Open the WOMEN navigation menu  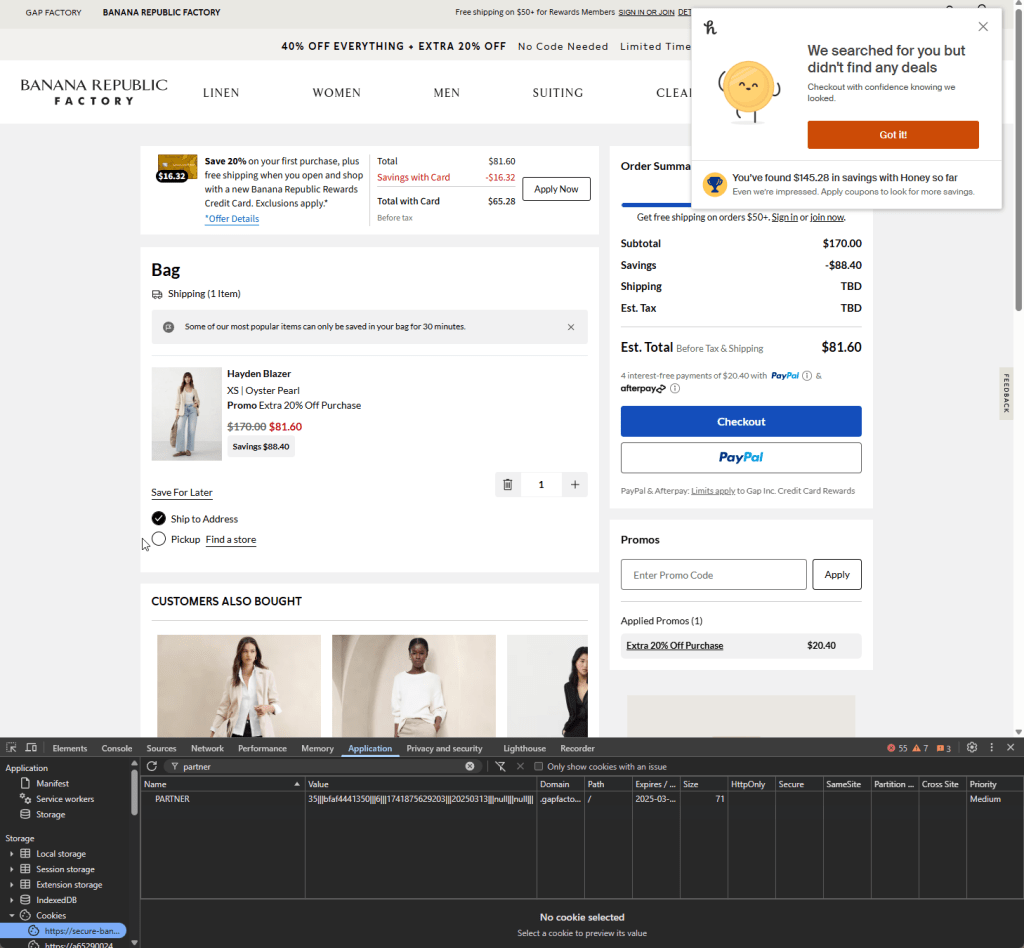point(336,93)
